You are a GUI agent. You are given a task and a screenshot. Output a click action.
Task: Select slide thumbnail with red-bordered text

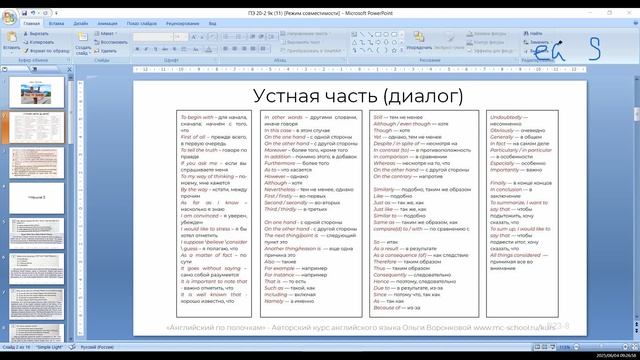(36, 163)
